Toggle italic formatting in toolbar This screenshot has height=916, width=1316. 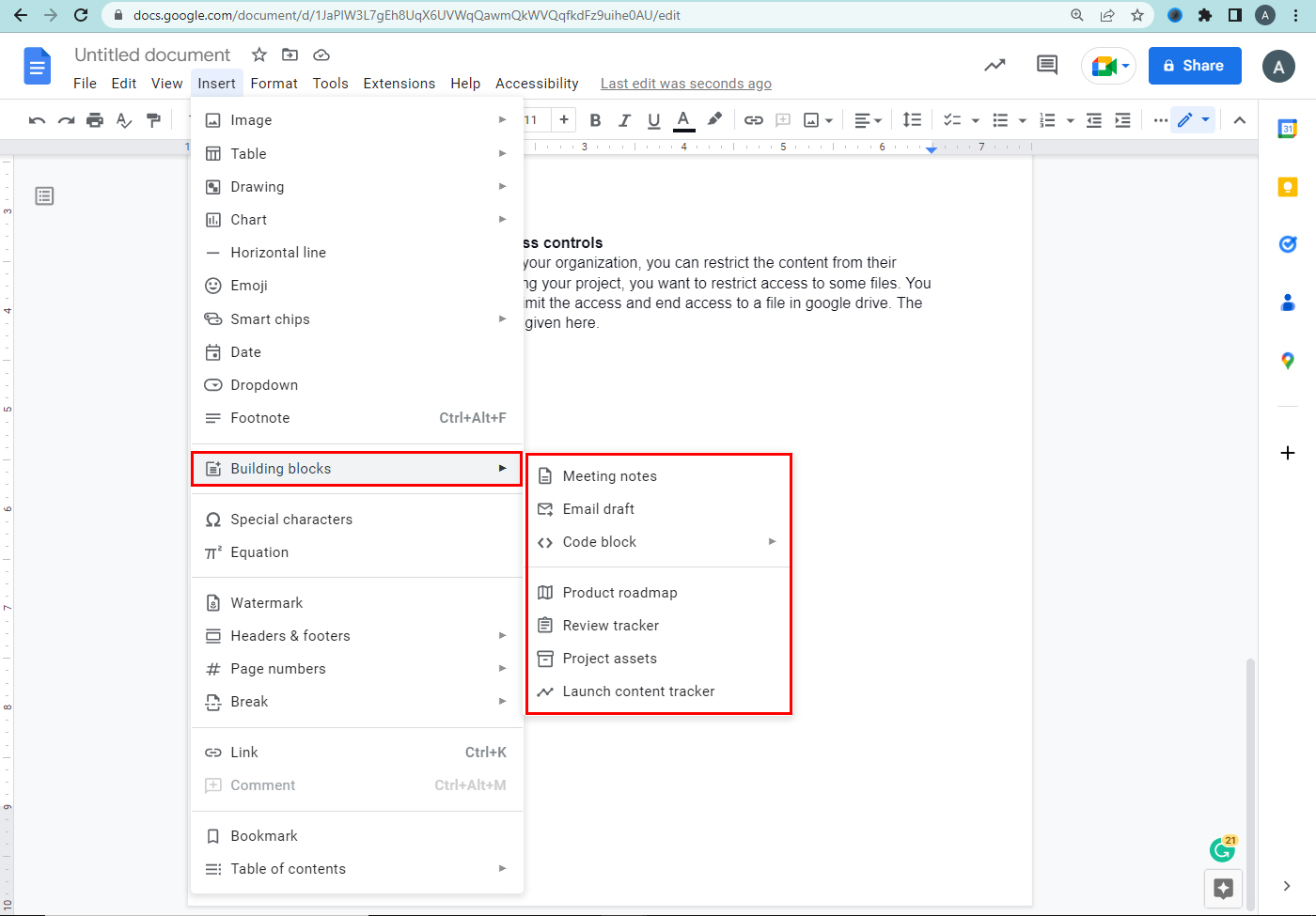tap(624, 120)
